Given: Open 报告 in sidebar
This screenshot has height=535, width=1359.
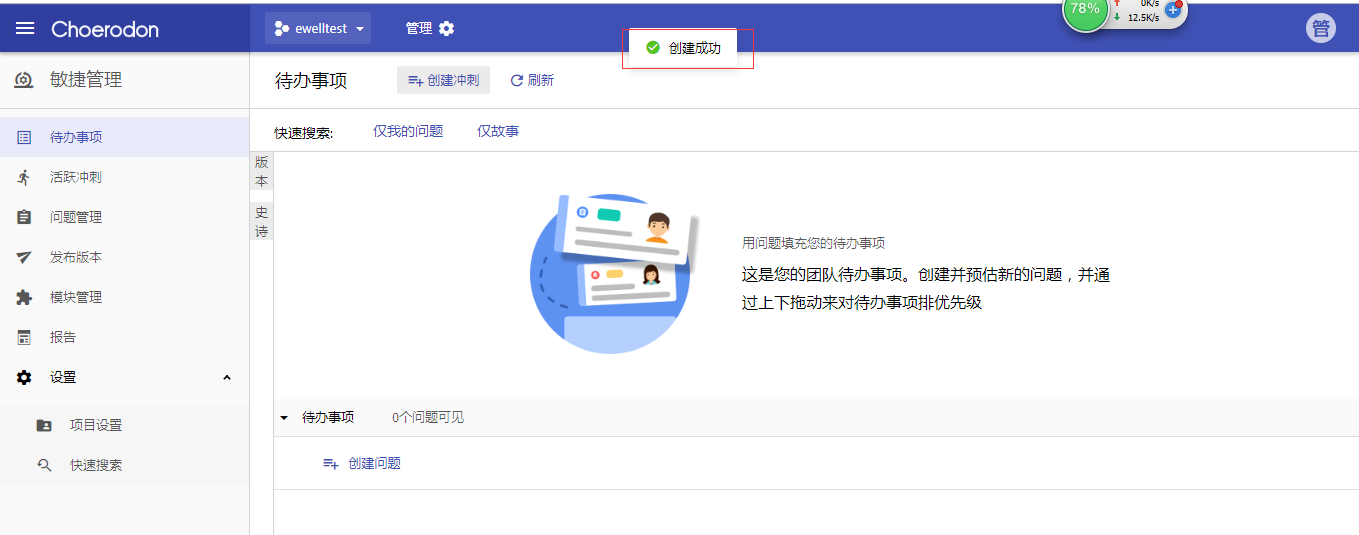Looking at the screenshot, I should (x=125, y=337).
